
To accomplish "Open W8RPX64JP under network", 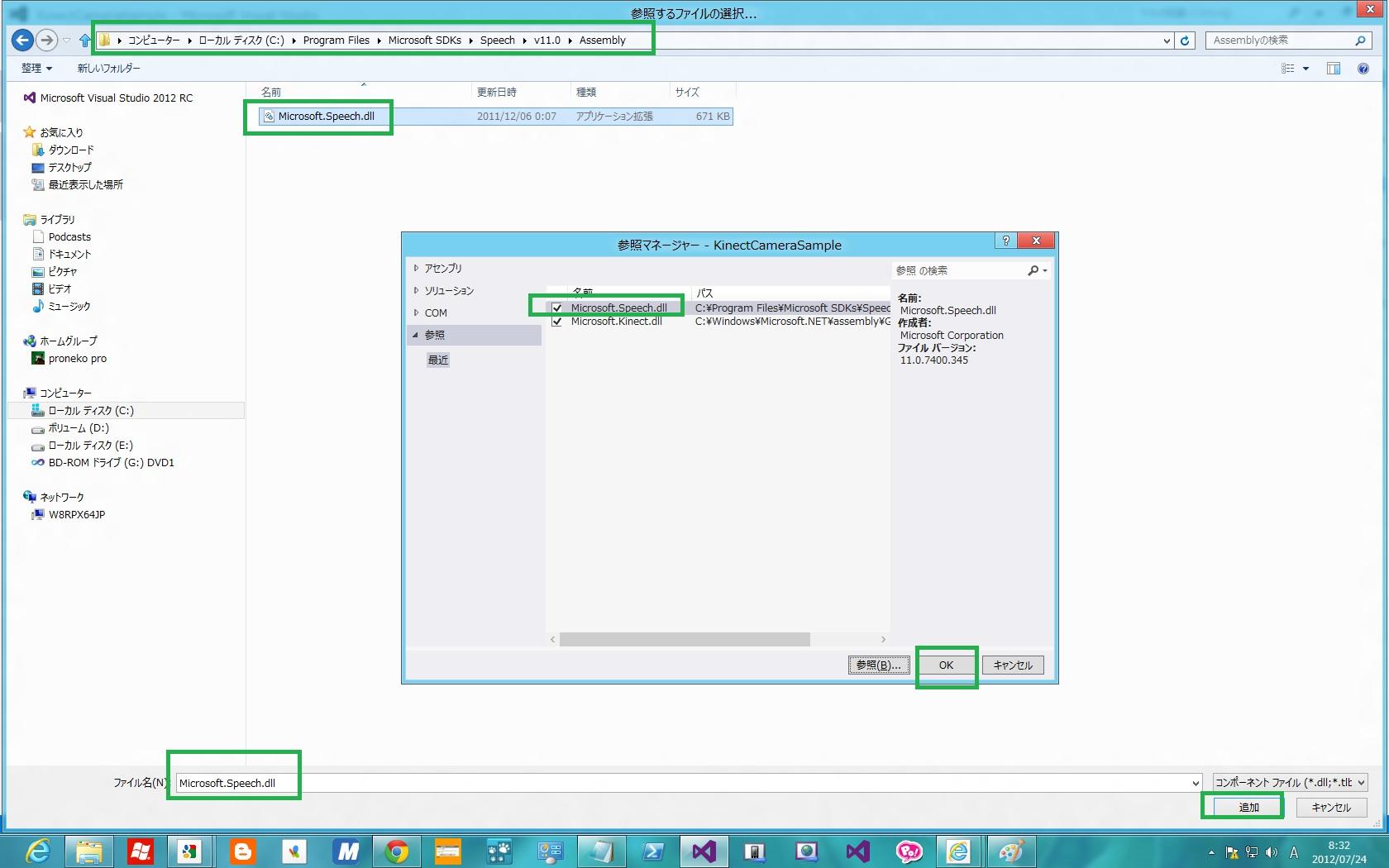I will (76, 514).
